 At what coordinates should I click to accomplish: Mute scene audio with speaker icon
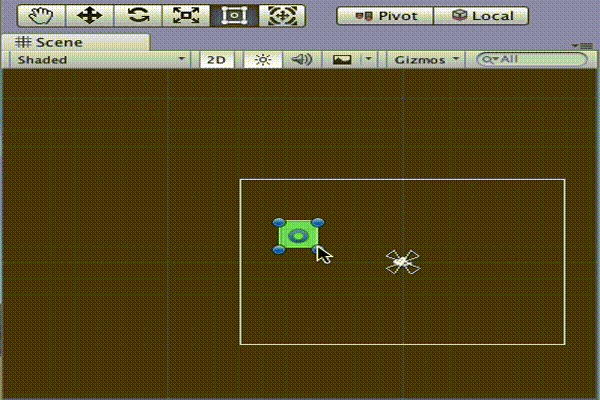(x=301, y=59)
